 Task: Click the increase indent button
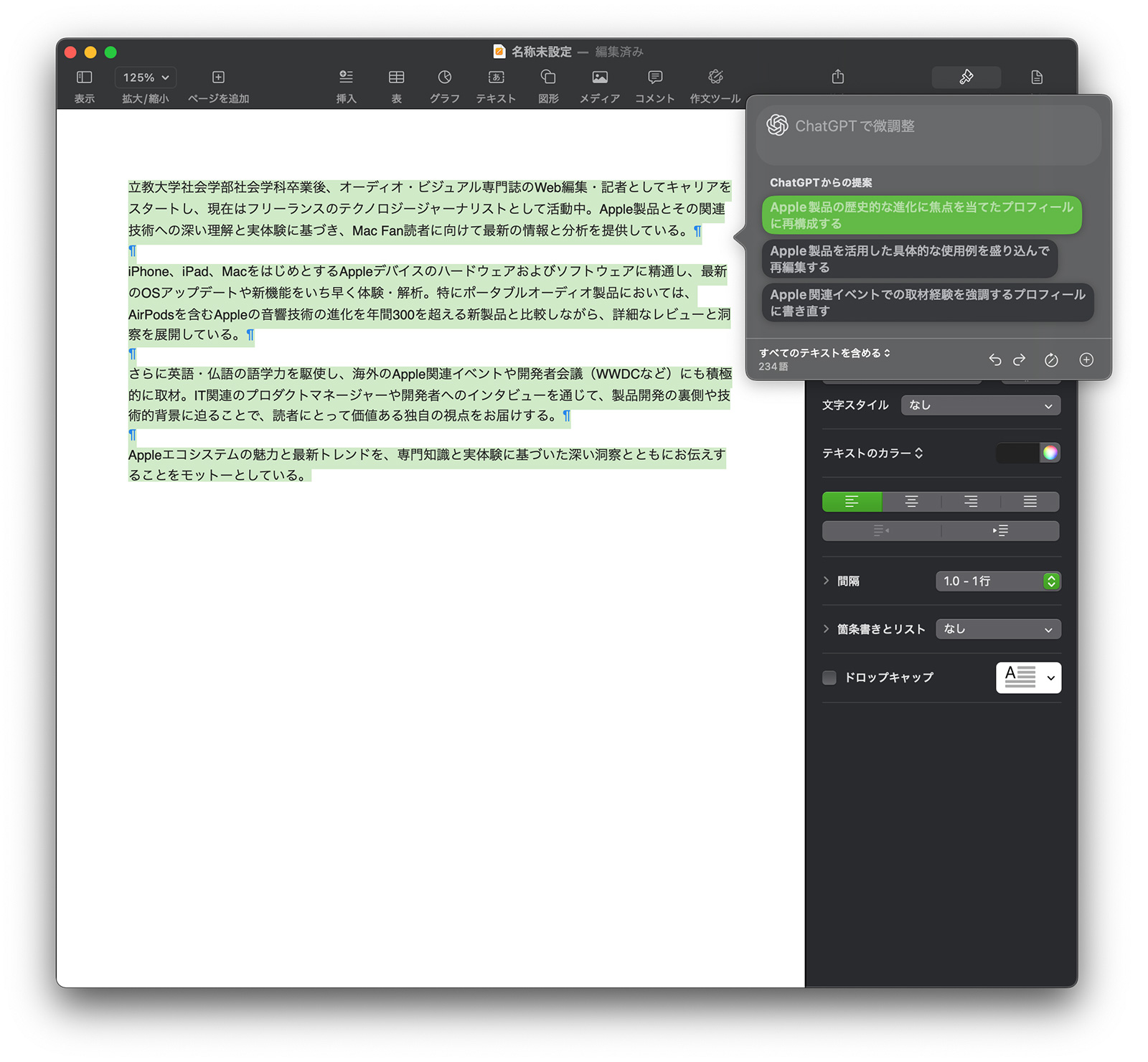point(1000,530)
